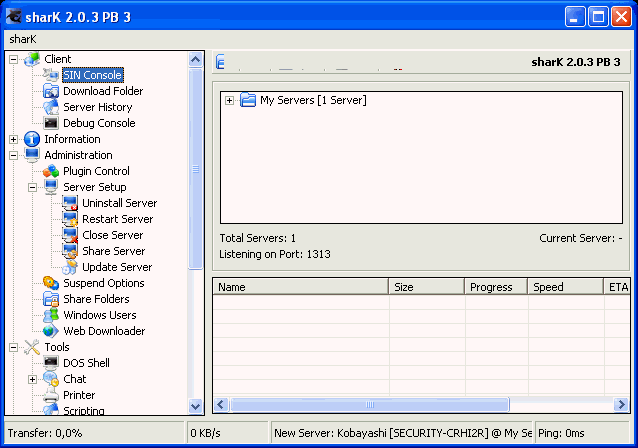Click the Web Downloader globe icon
This screenshot has width=638, height=448.
51,331
